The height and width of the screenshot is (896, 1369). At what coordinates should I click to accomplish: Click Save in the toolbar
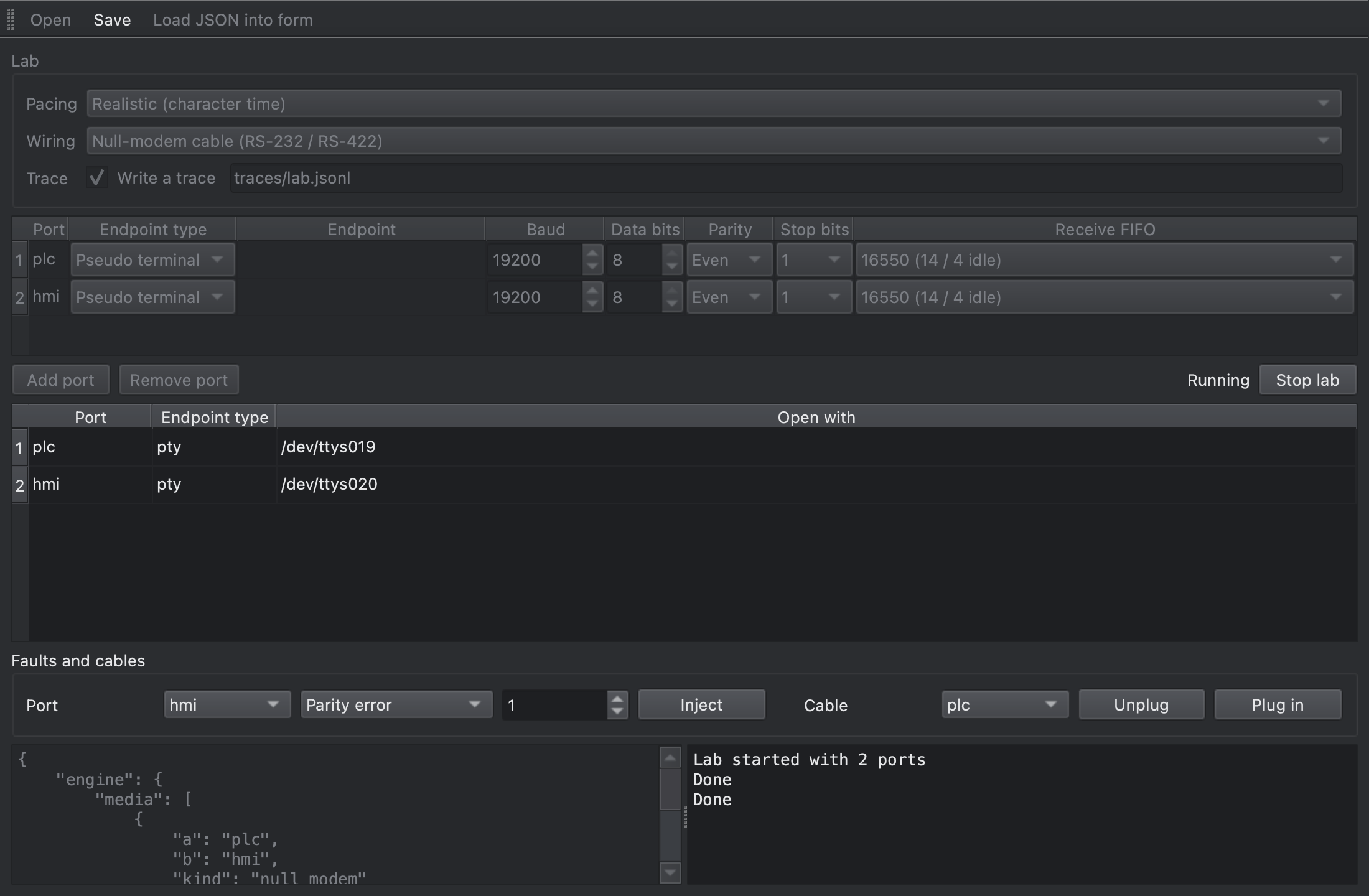(x=112, y=20)
